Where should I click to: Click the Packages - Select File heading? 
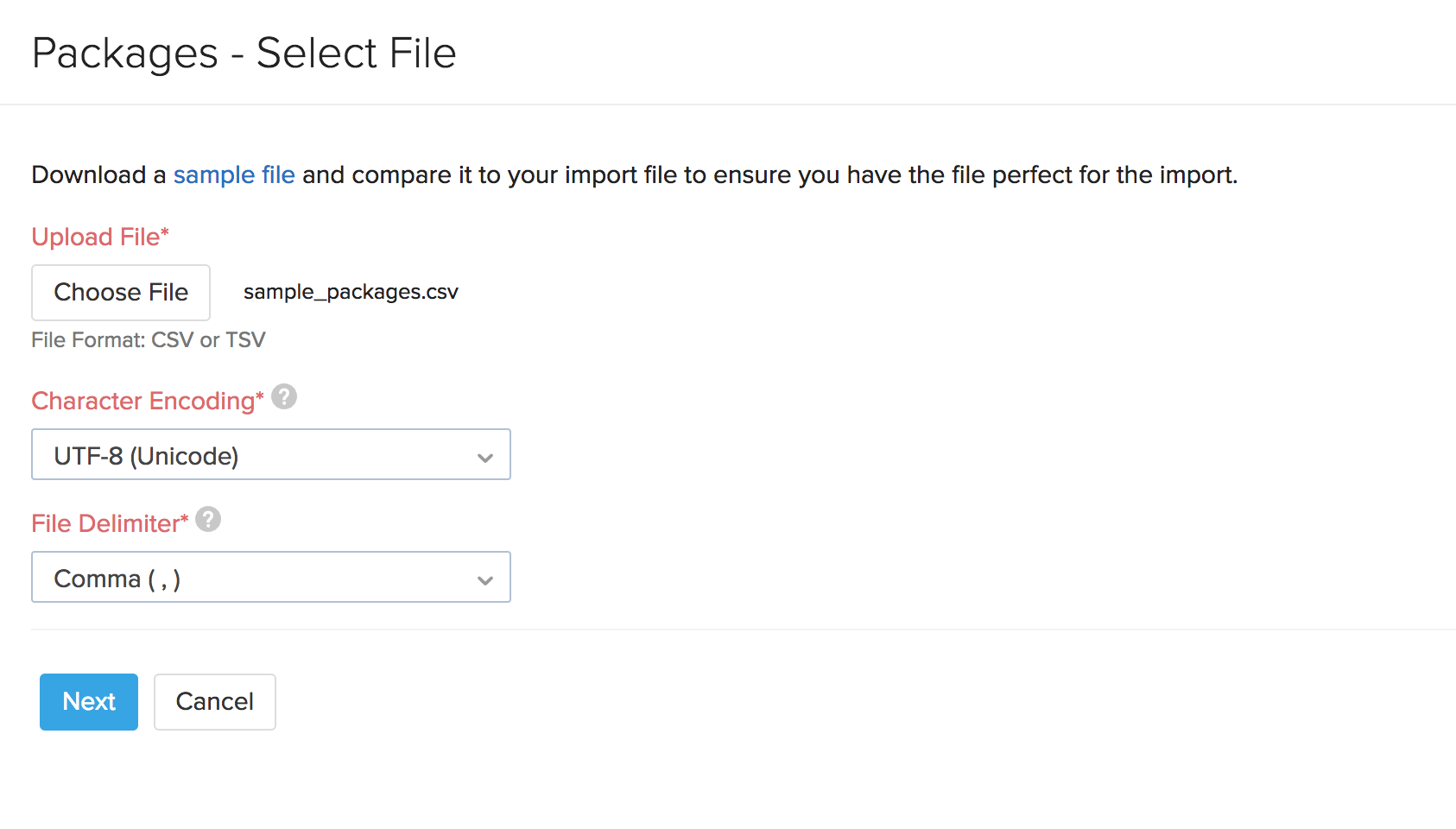(x=244, y=52)
